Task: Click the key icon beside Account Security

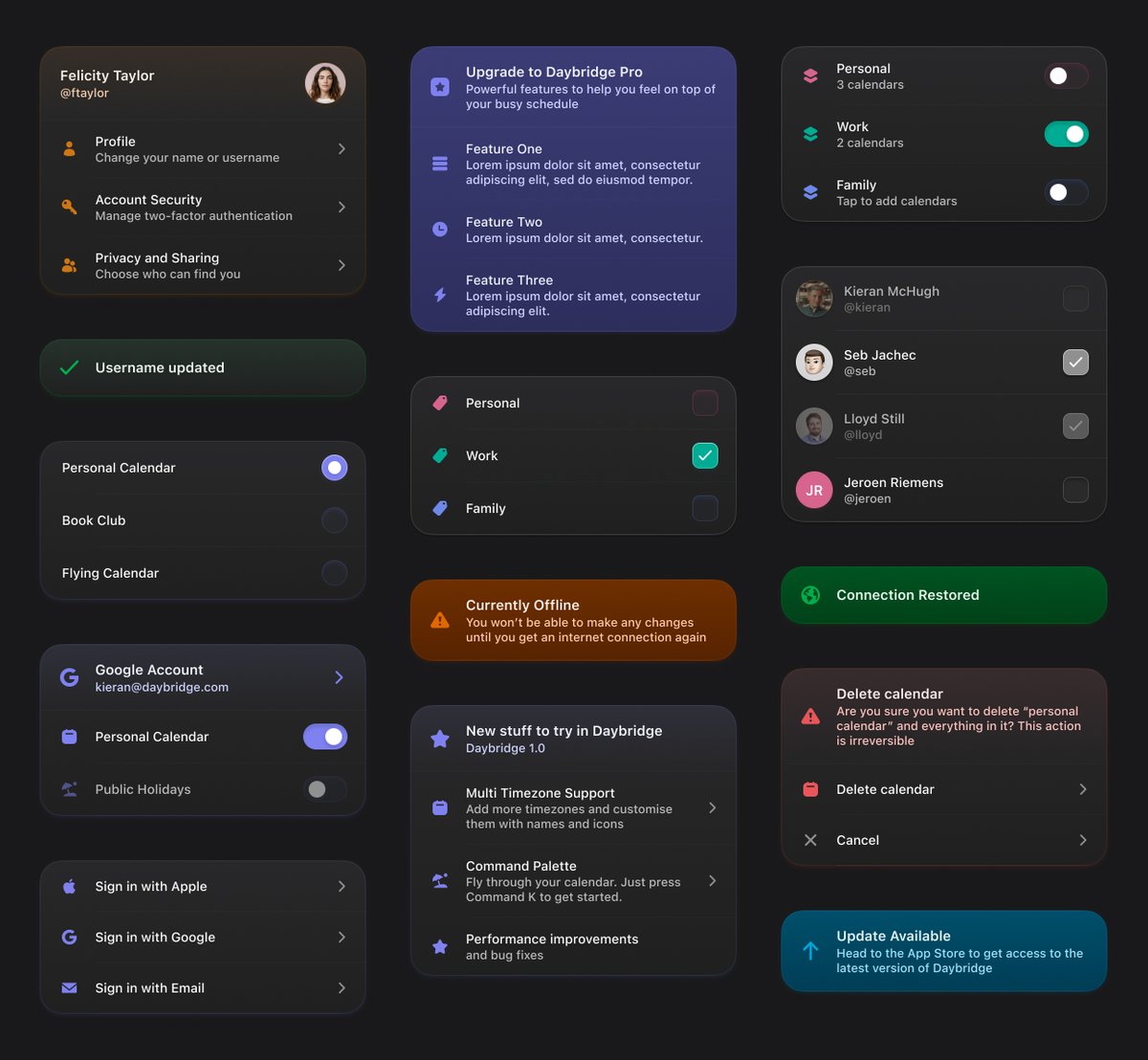Action: (69, 208)
